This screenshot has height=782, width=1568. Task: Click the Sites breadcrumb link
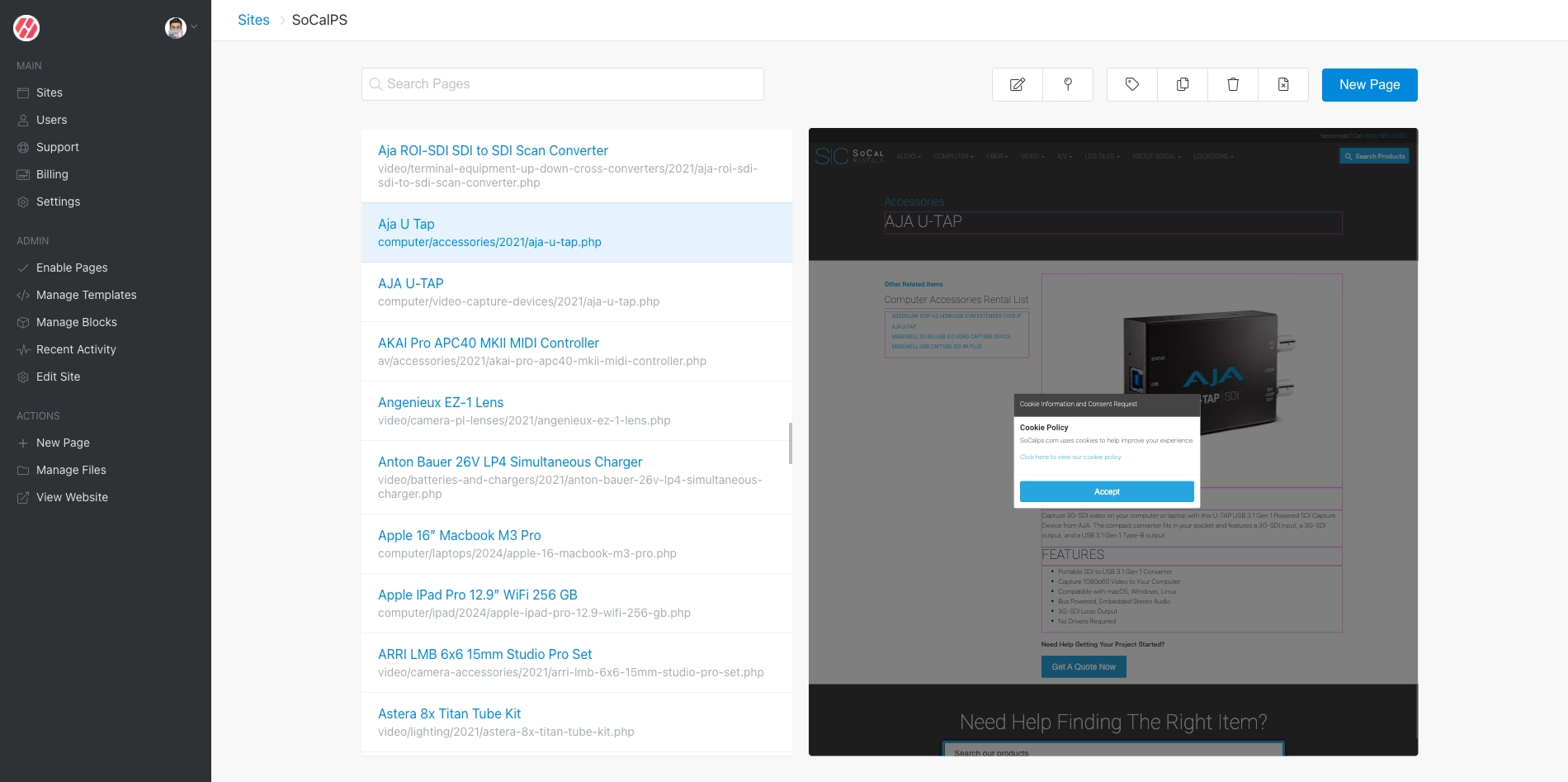[253, 20]
